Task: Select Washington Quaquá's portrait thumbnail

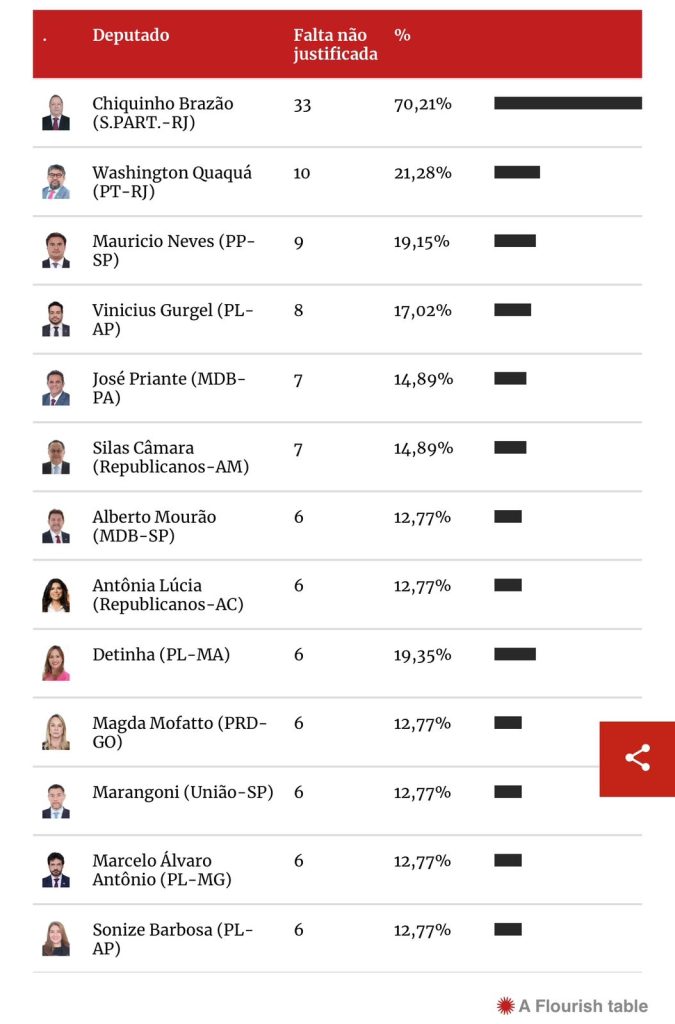Action: tap(56, 182)
